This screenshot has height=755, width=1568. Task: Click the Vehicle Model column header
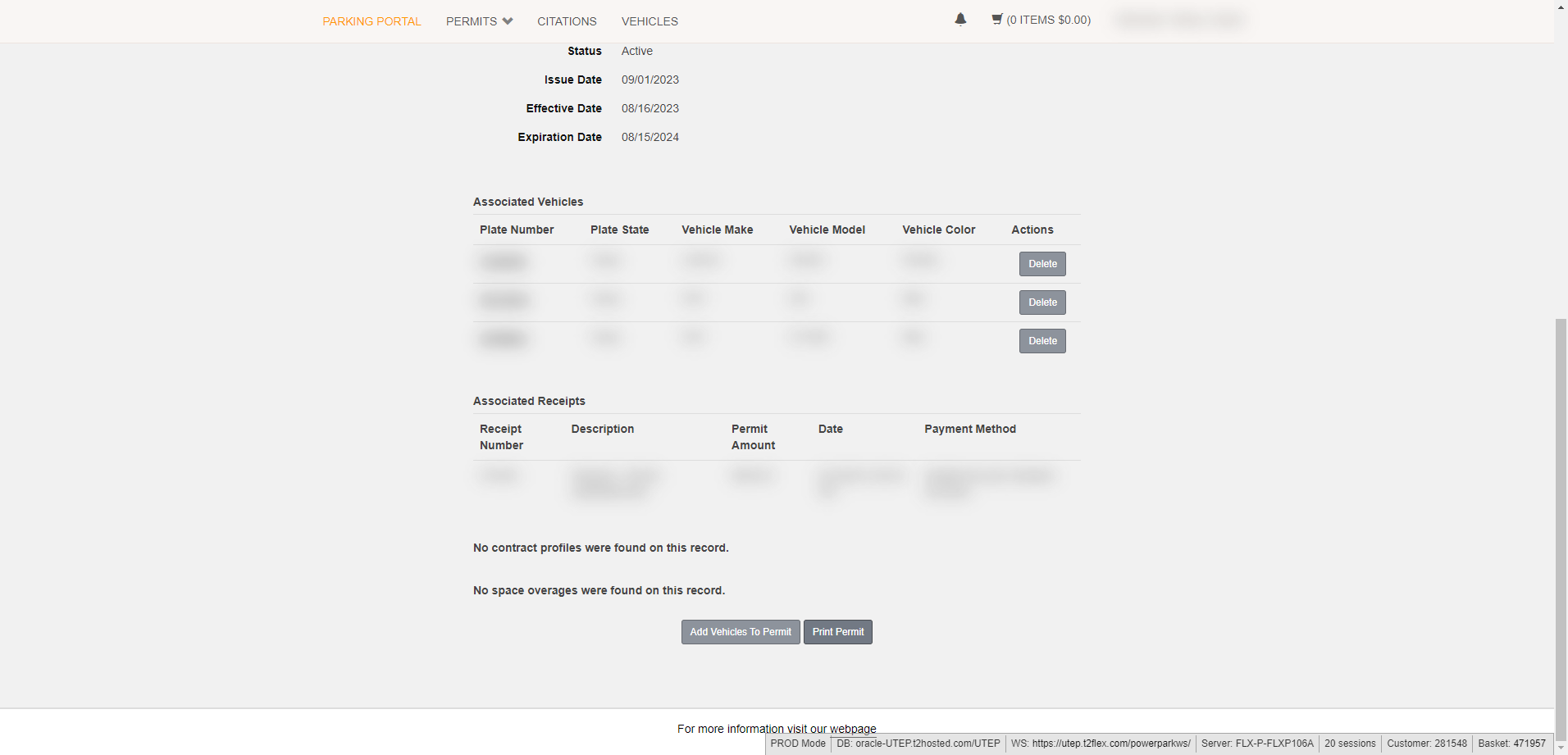[x=827, y=230]
